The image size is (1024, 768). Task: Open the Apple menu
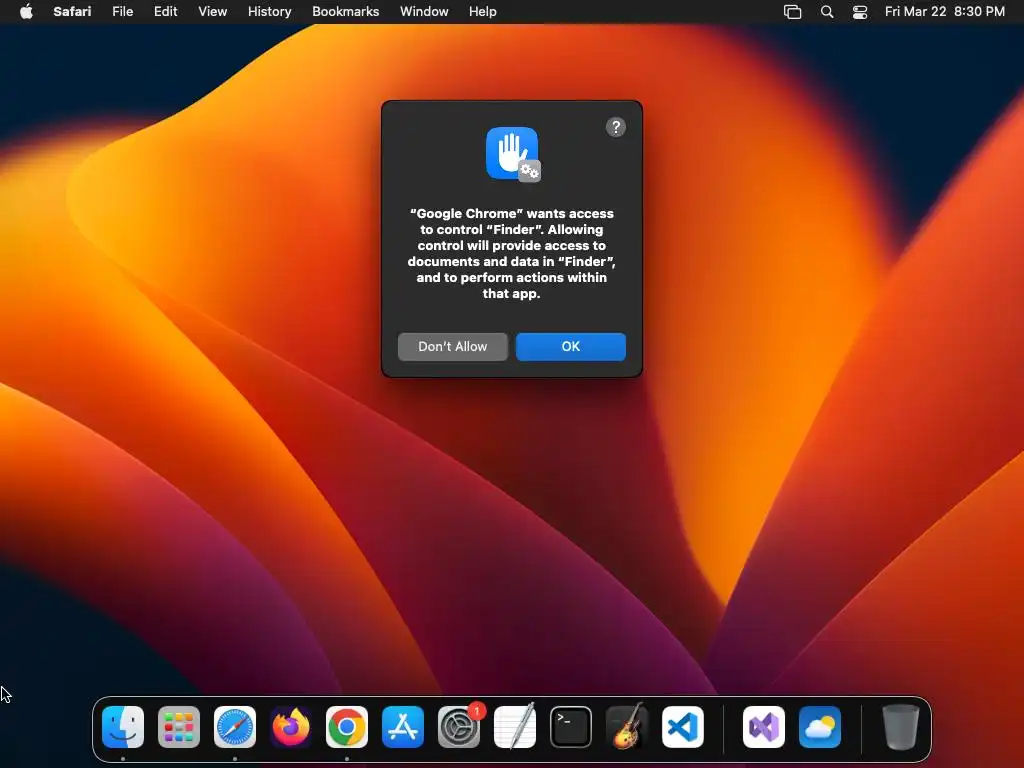click(26, 12)
